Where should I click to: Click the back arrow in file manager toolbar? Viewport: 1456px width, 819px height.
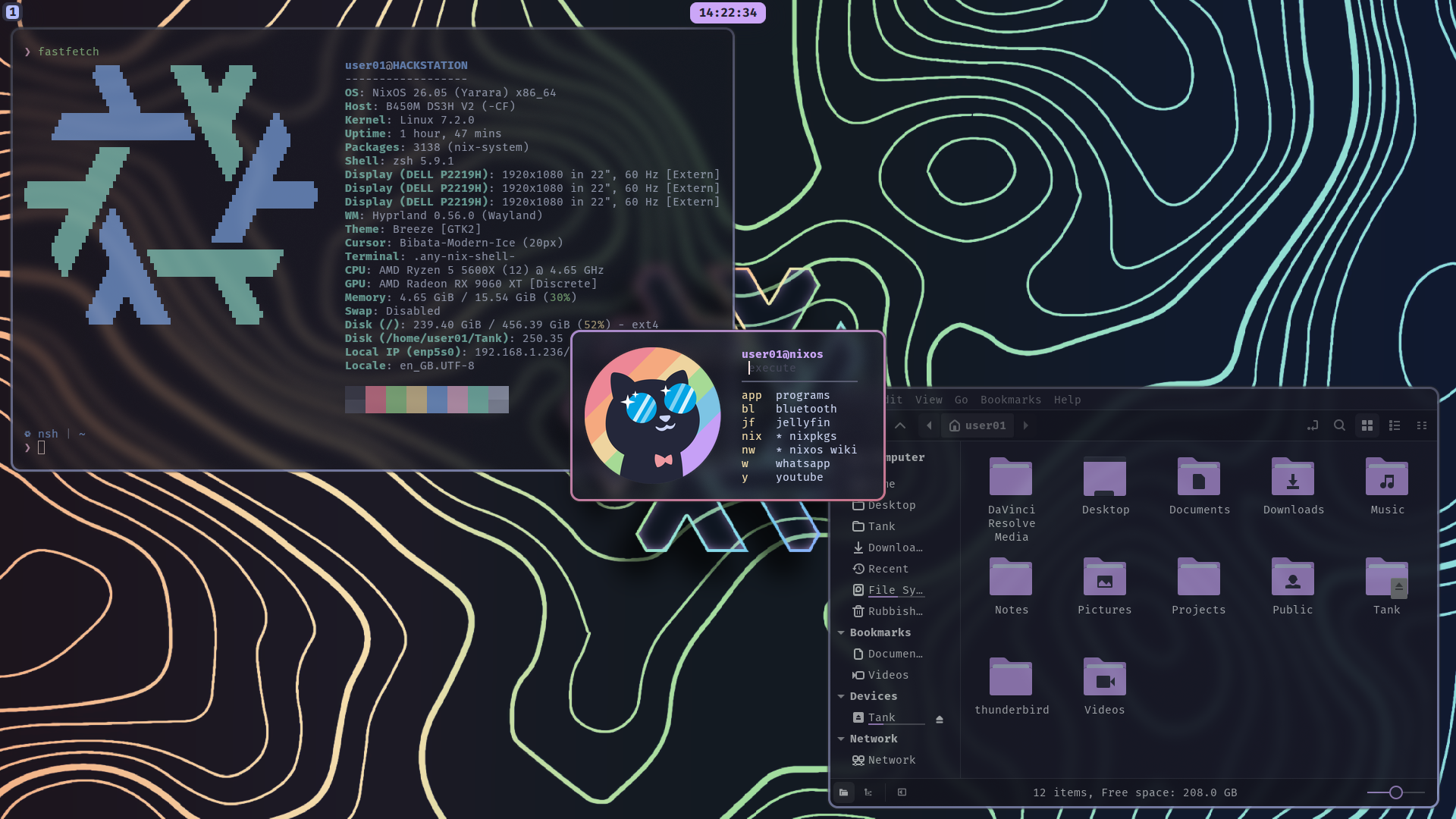coord(929,425)
